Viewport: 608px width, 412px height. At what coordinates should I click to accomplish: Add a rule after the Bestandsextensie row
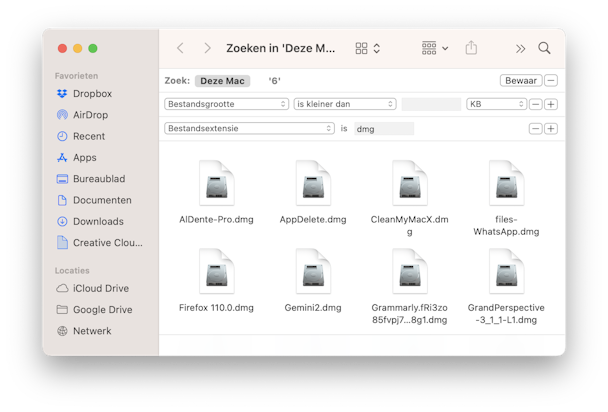[551, 129]
